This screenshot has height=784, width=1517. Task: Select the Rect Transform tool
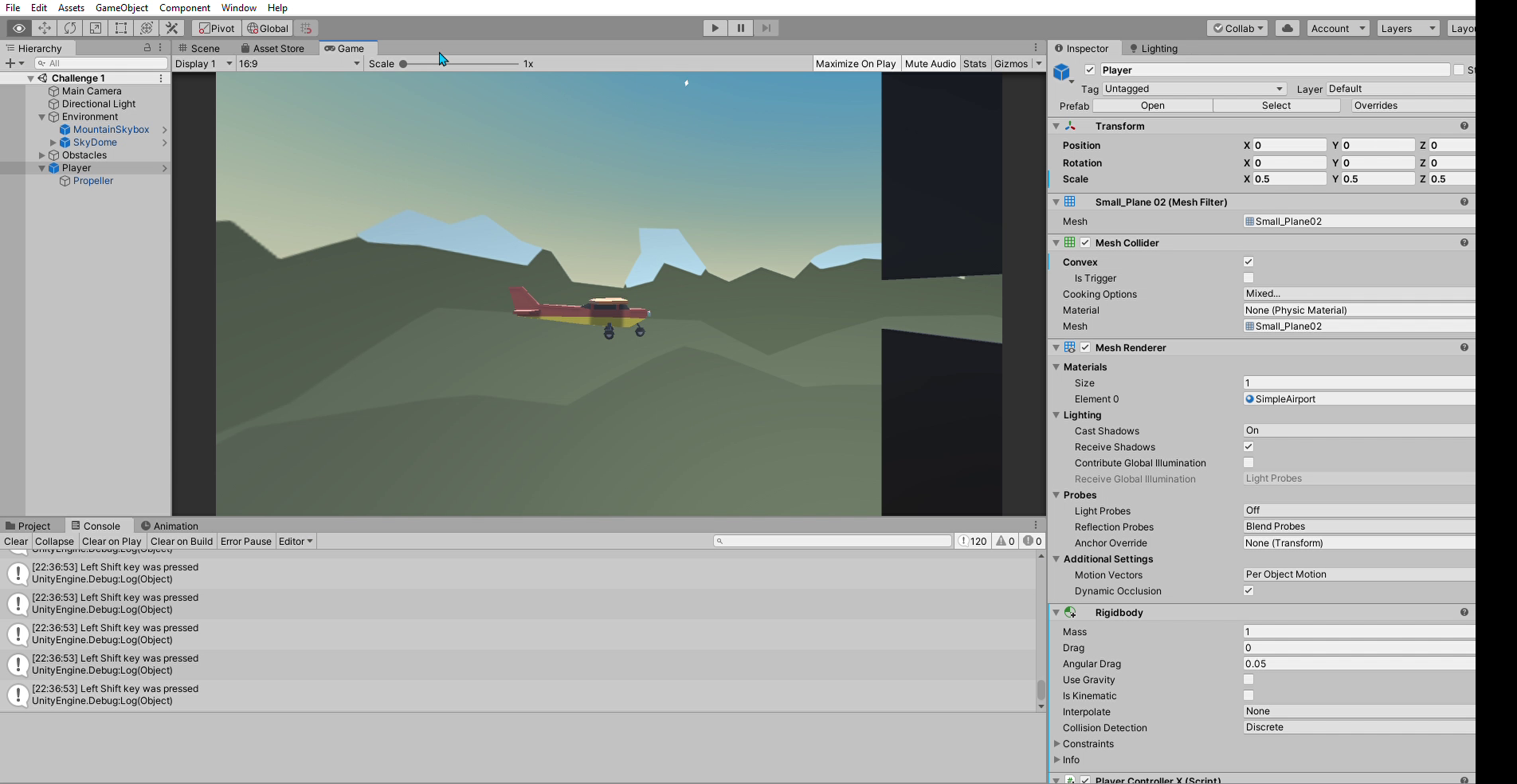point(120,28)
